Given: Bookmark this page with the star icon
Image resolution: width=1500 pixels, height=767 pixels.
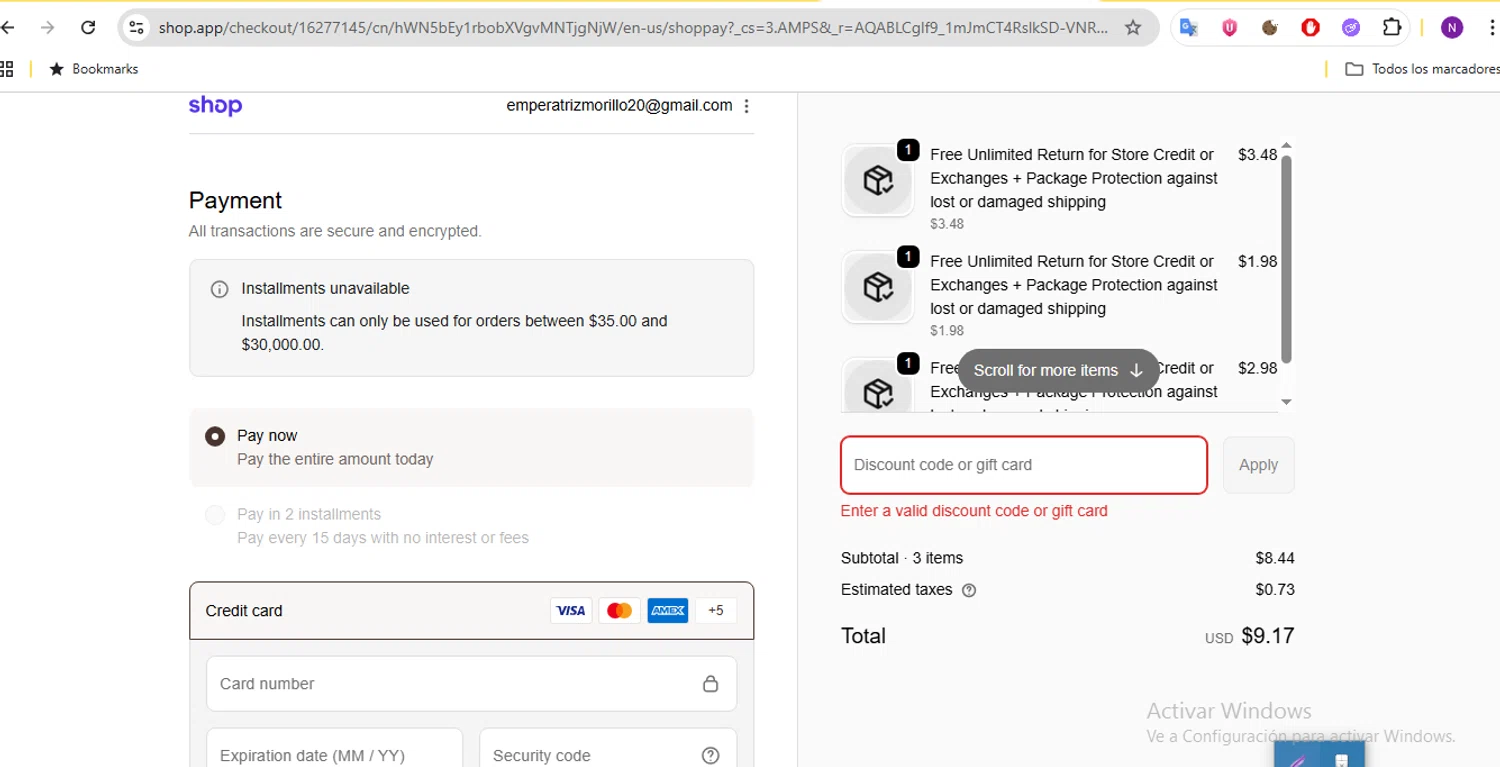Looking at the screenshot, I should tap(1133, 28).
